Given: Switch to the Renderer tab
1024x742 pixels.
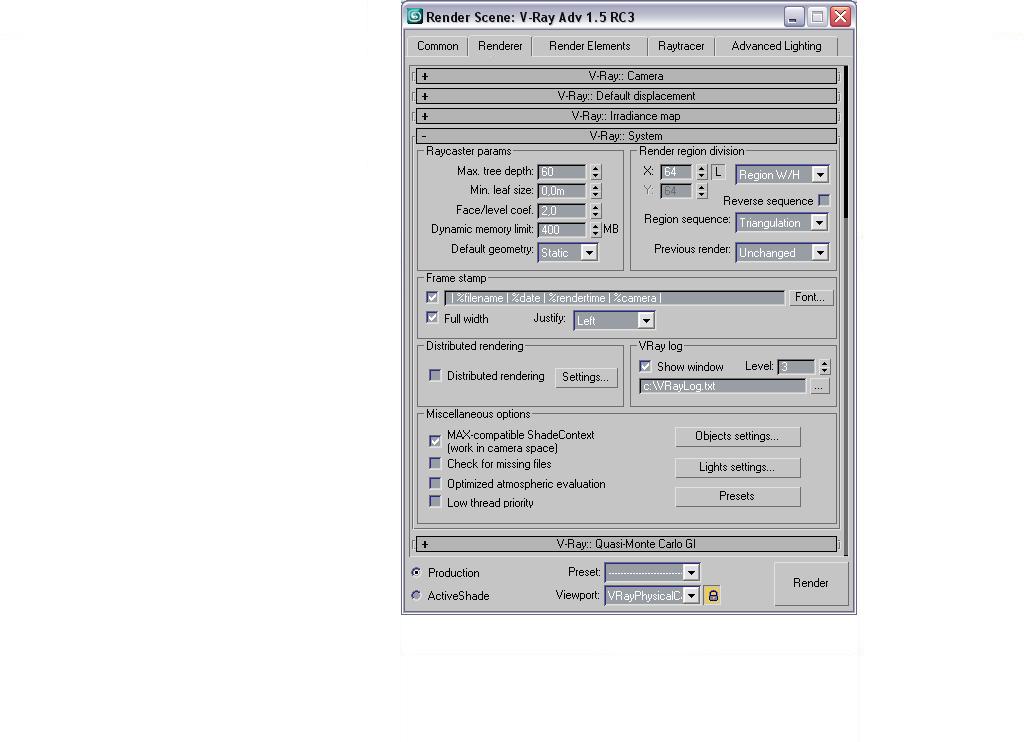Looking at the screenshot, I should (x=500, y=46).
